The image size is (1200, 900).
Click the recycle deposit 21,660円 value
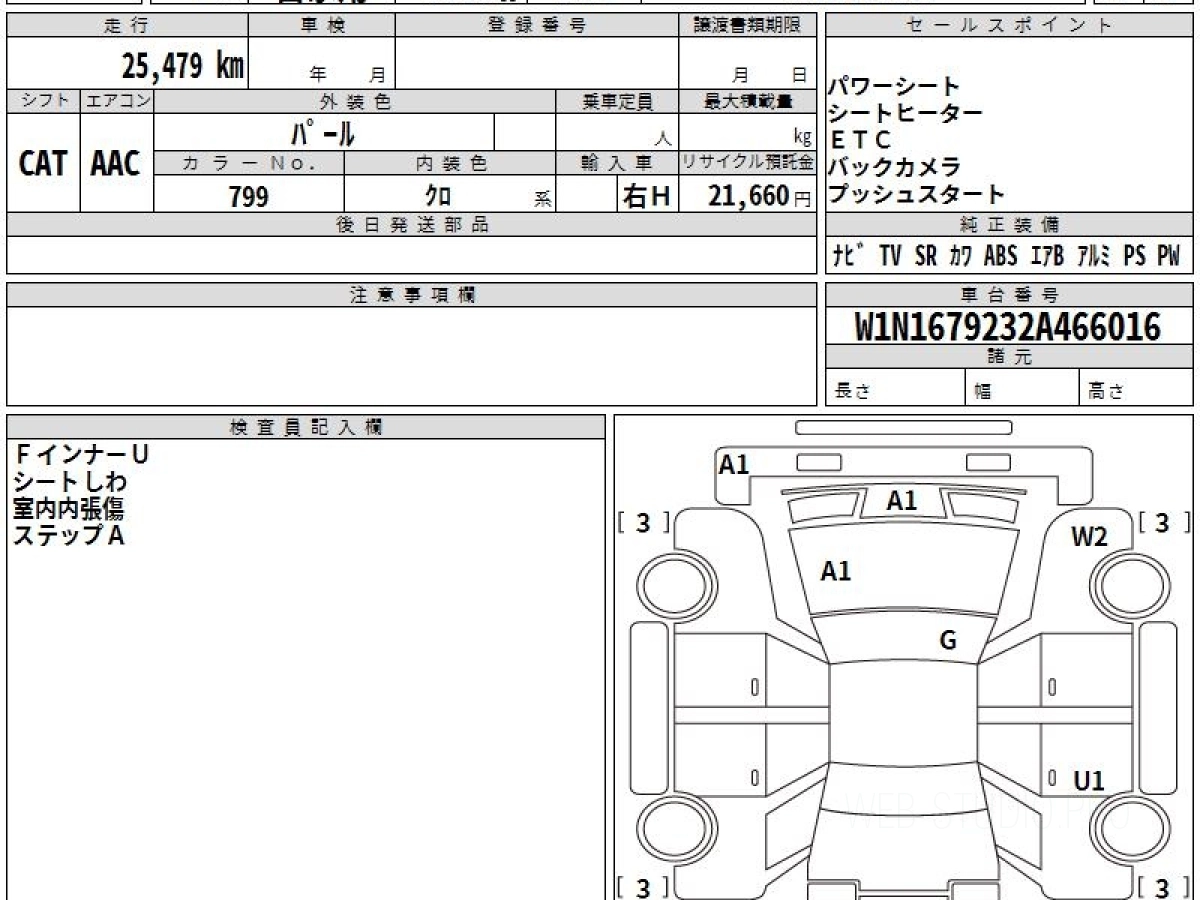tap(747, 196)
